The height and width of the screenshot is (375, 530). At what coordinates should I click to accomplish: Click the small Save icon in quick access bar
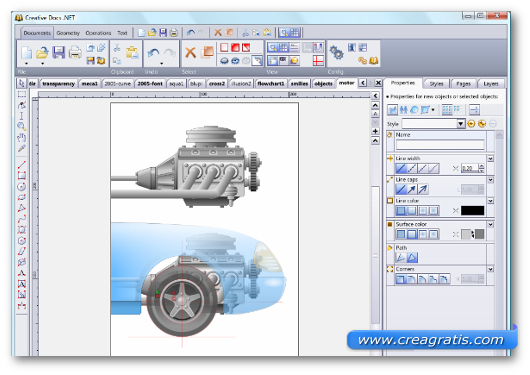click(163, 32)
